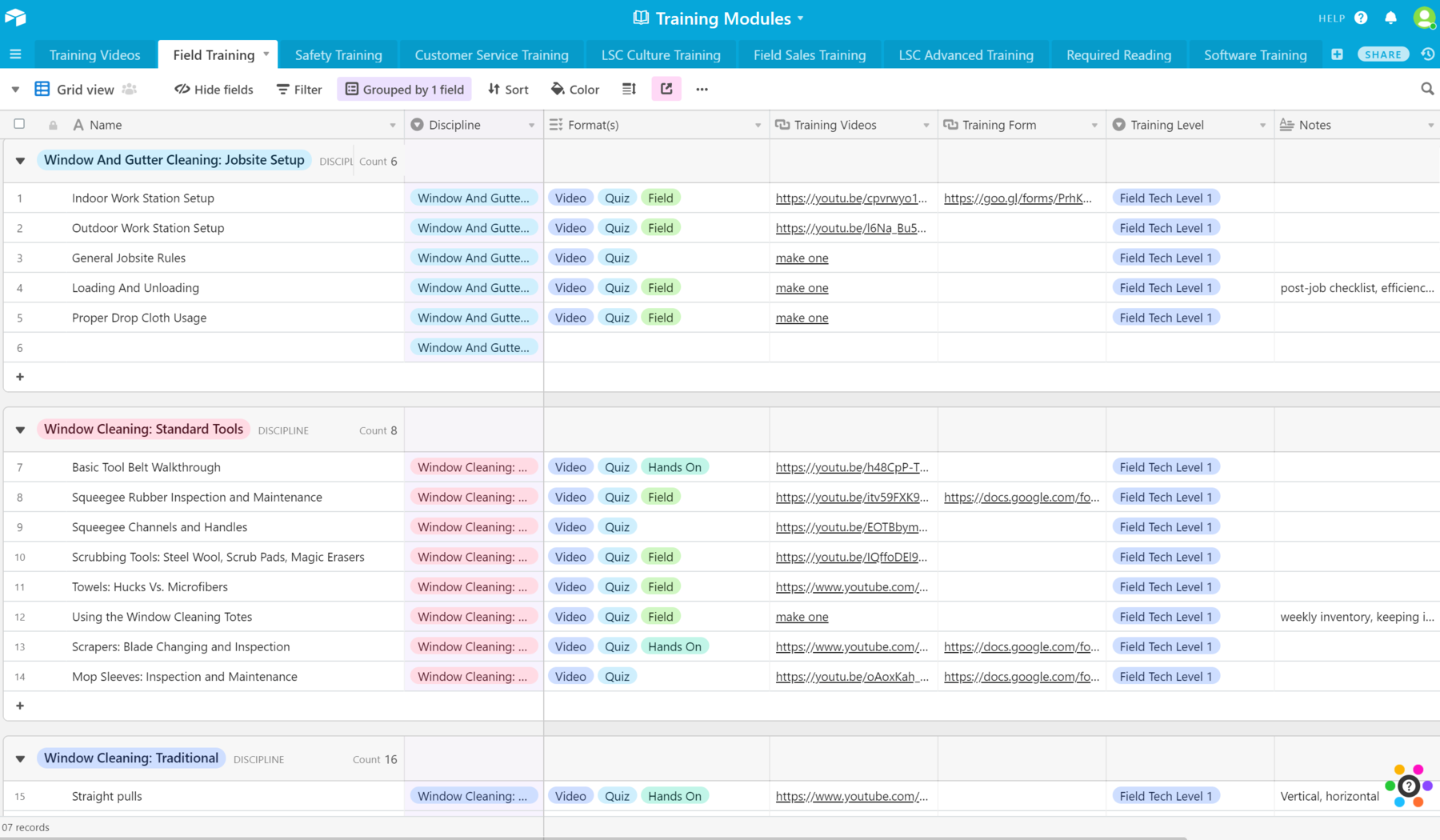Click the SHARE button

1382,54
